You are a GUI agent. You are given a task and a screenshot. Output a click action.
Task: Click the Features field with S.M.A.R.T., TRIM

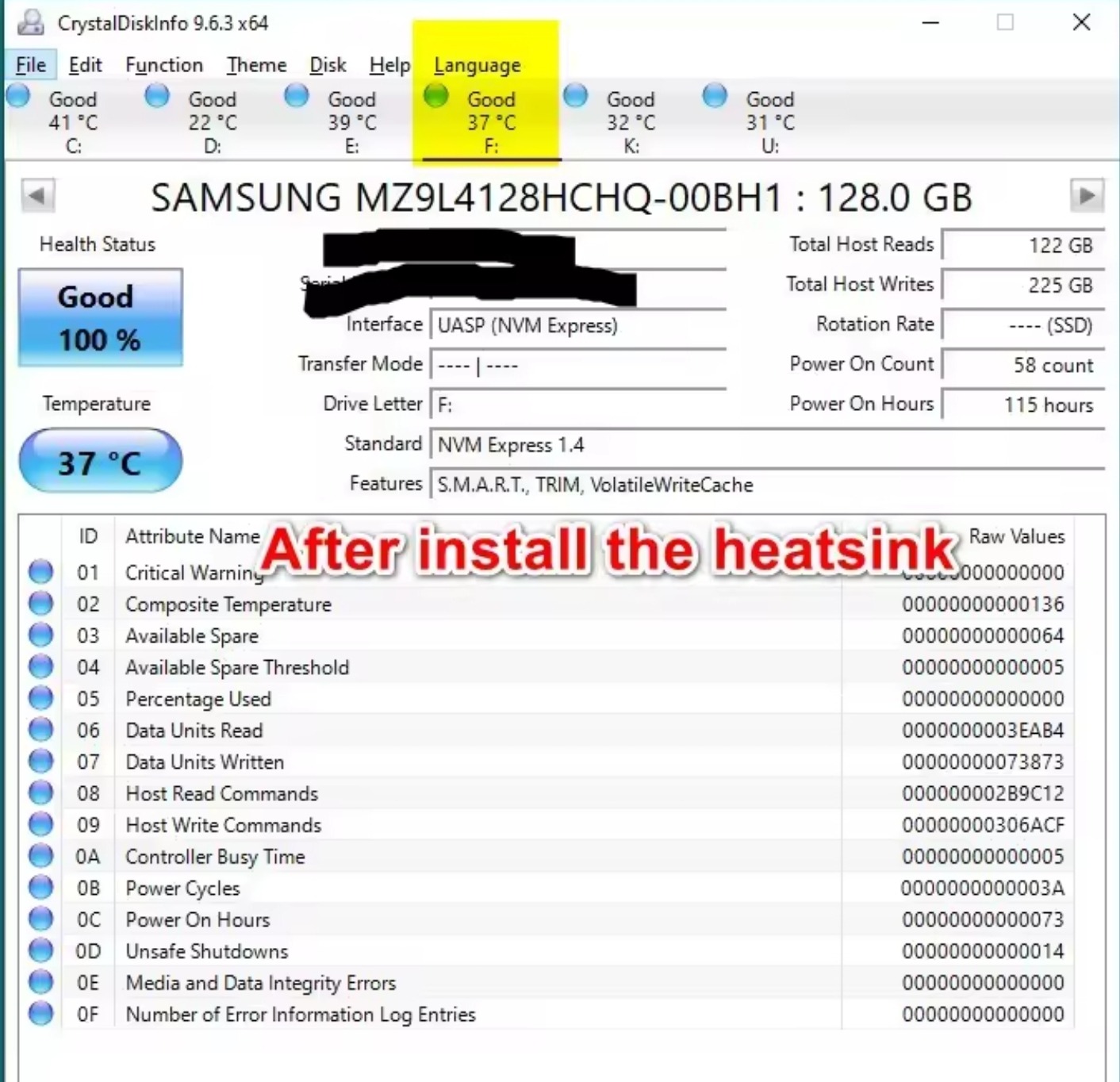pos(767,484)
